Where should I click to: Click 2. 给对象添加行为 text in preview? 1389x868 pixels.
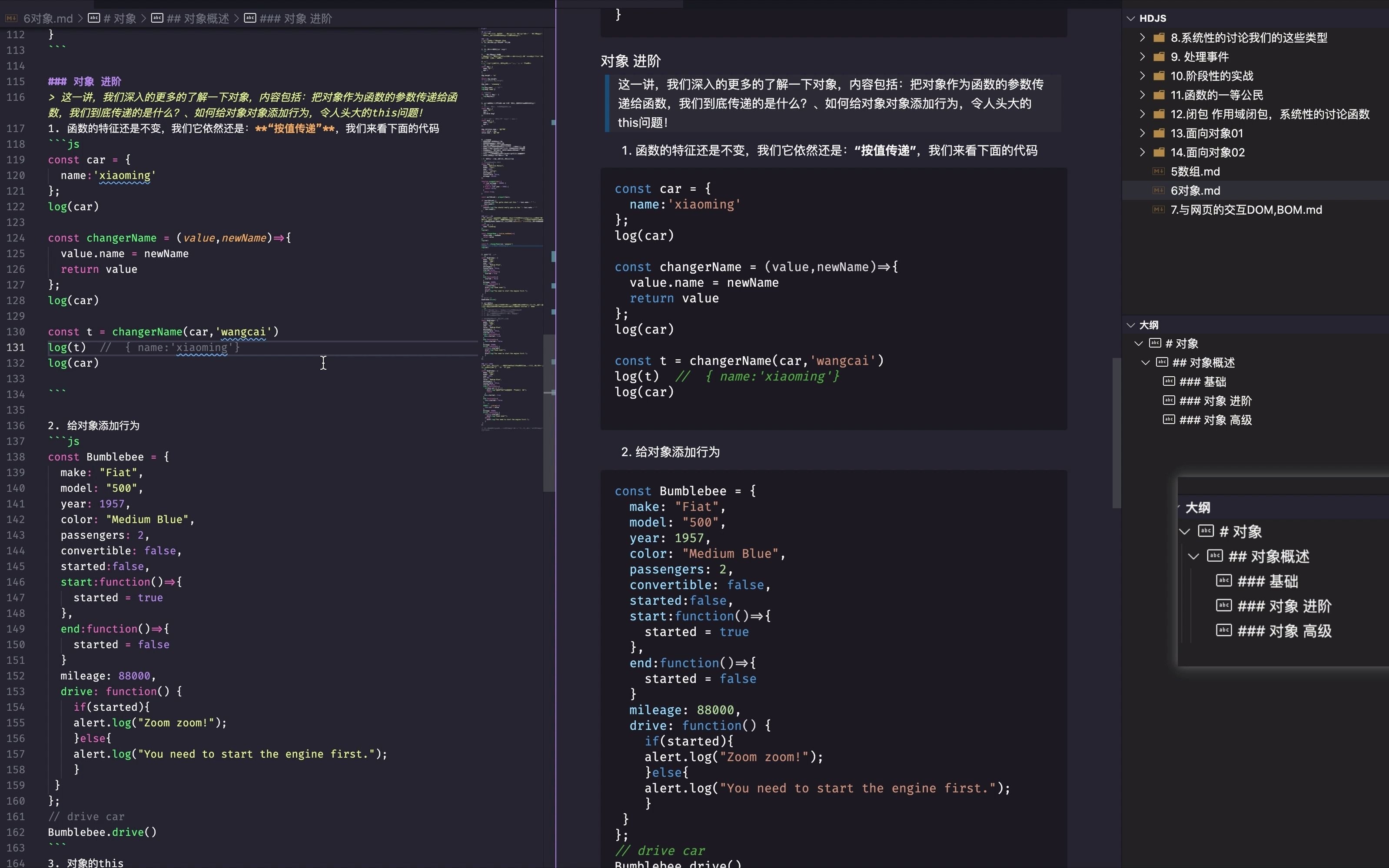tap(670, 452)
